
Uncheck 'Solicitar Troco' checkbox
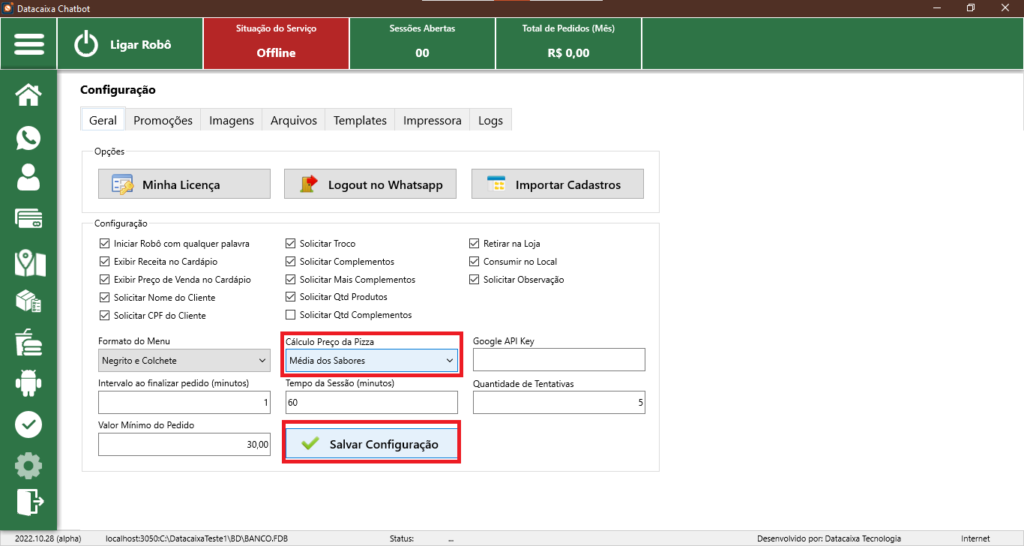click(x=291, y=243)
